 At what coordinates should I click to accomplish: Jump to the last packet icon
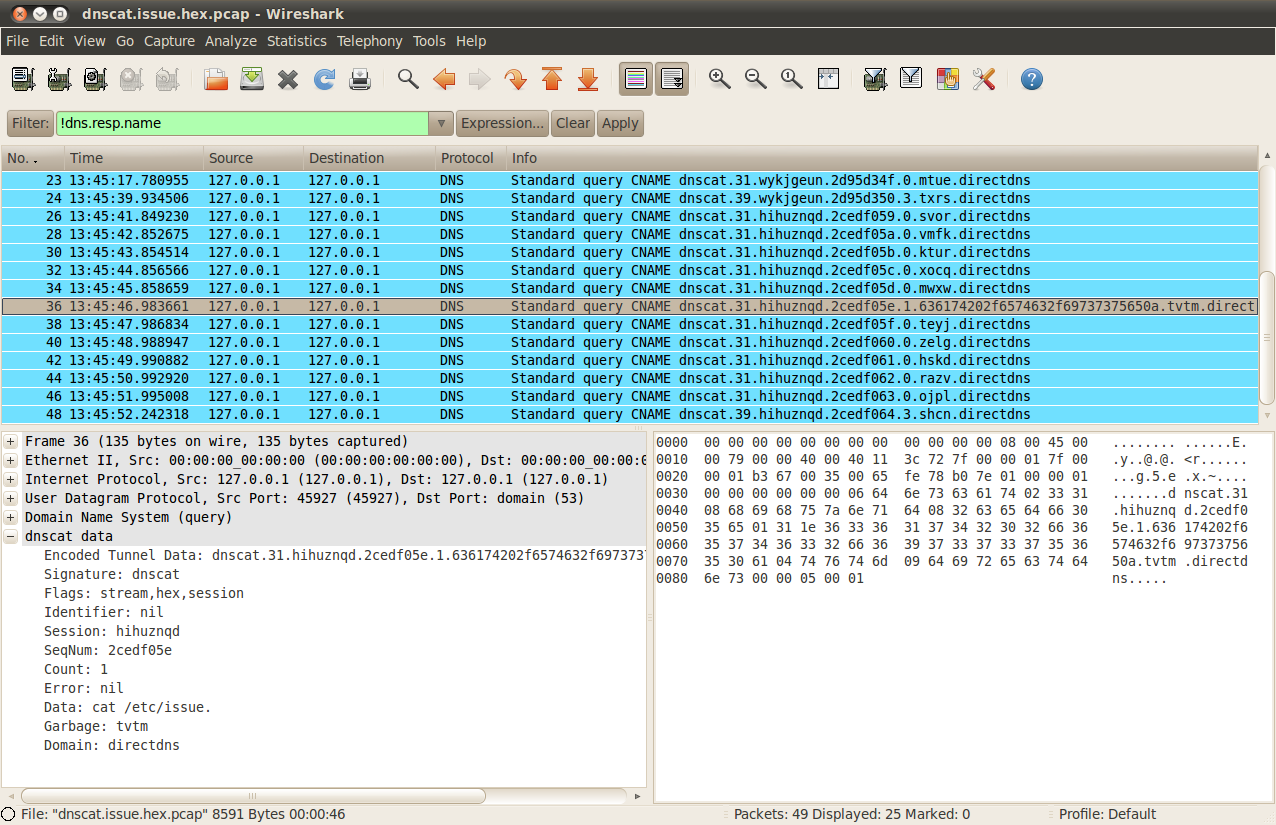click(x=588, y=79)
